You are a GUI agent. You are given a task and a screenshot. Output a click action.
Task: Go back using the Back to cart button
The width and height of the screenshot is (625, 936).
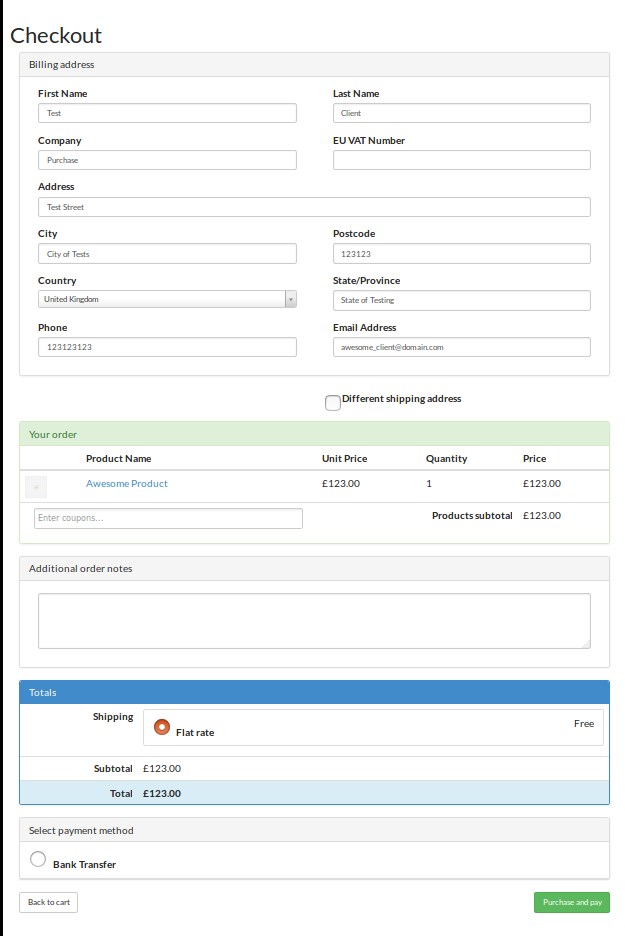pos(48,902)
